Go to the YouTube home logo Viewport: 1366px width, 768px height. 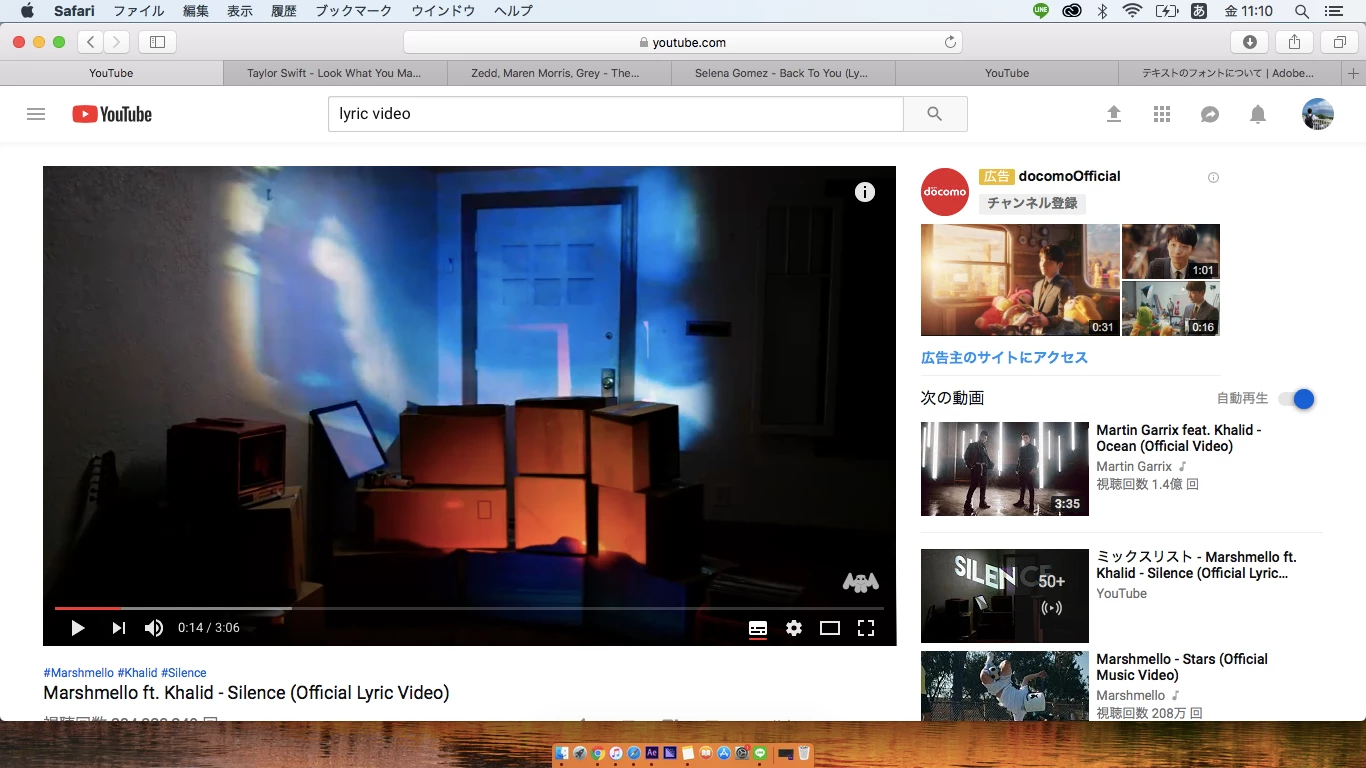tap(112, 114)
